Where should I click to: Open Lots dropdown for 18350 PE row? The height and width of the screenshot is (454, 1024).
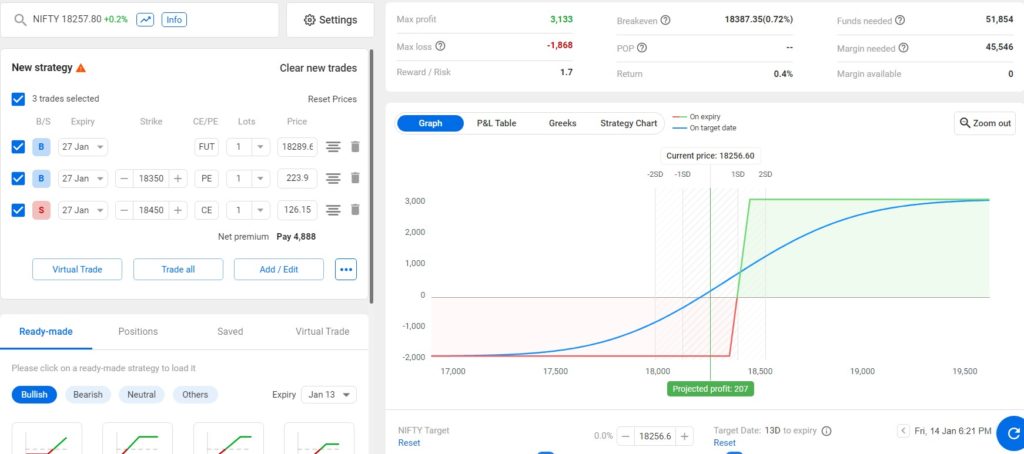click(x=248, y=178)
